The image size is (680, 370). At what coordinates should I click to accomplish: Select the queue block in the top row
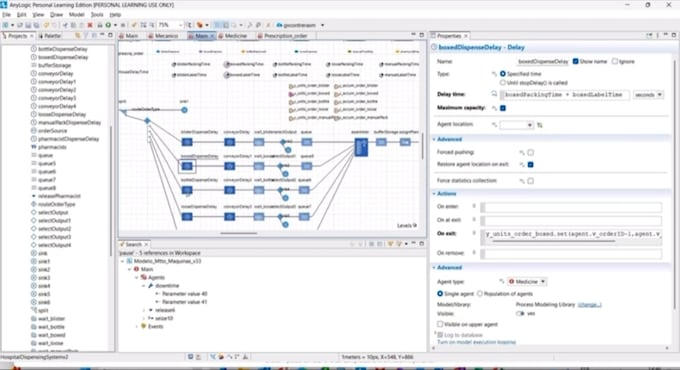307,142
